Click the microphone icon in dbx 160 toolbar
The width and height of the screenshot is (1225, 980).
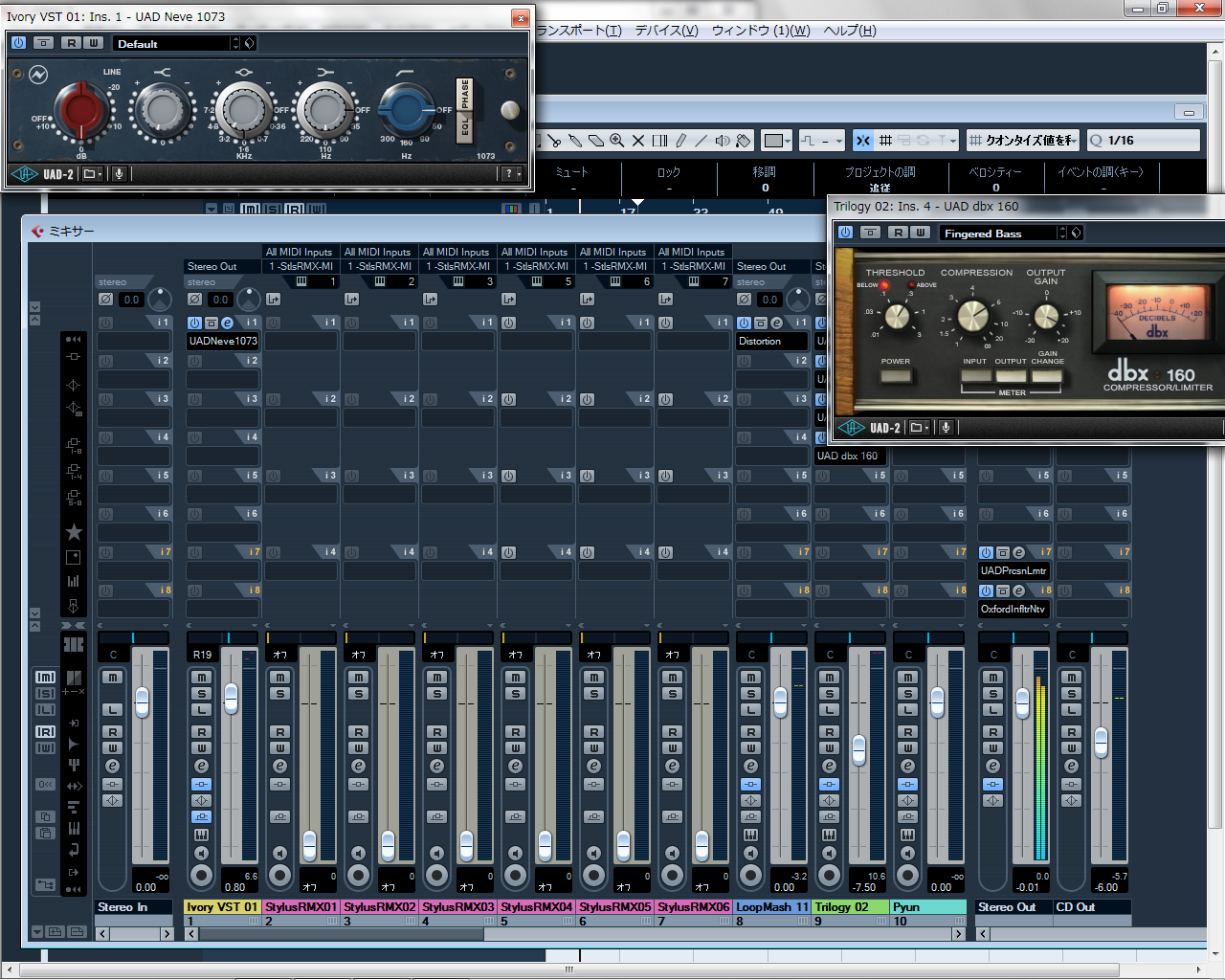coord(946,428)
